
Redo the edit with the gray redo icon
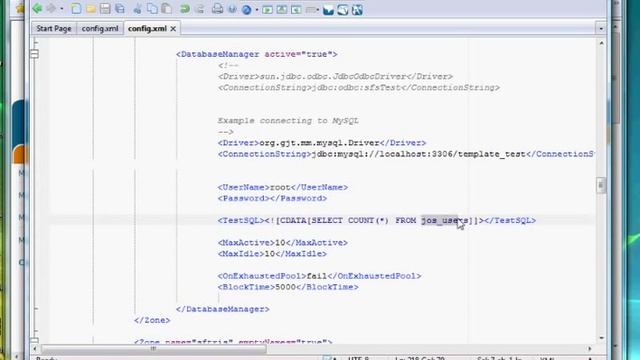(x=200, y=9)
